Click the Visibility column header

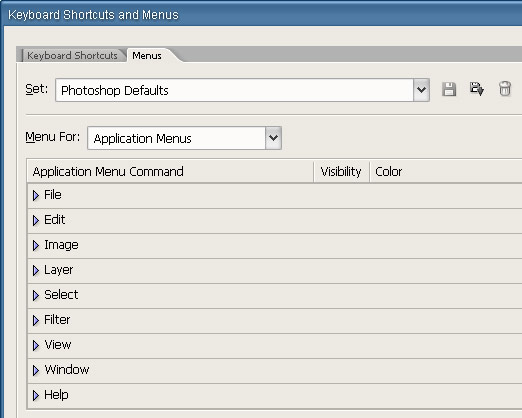tap(341, 172)
